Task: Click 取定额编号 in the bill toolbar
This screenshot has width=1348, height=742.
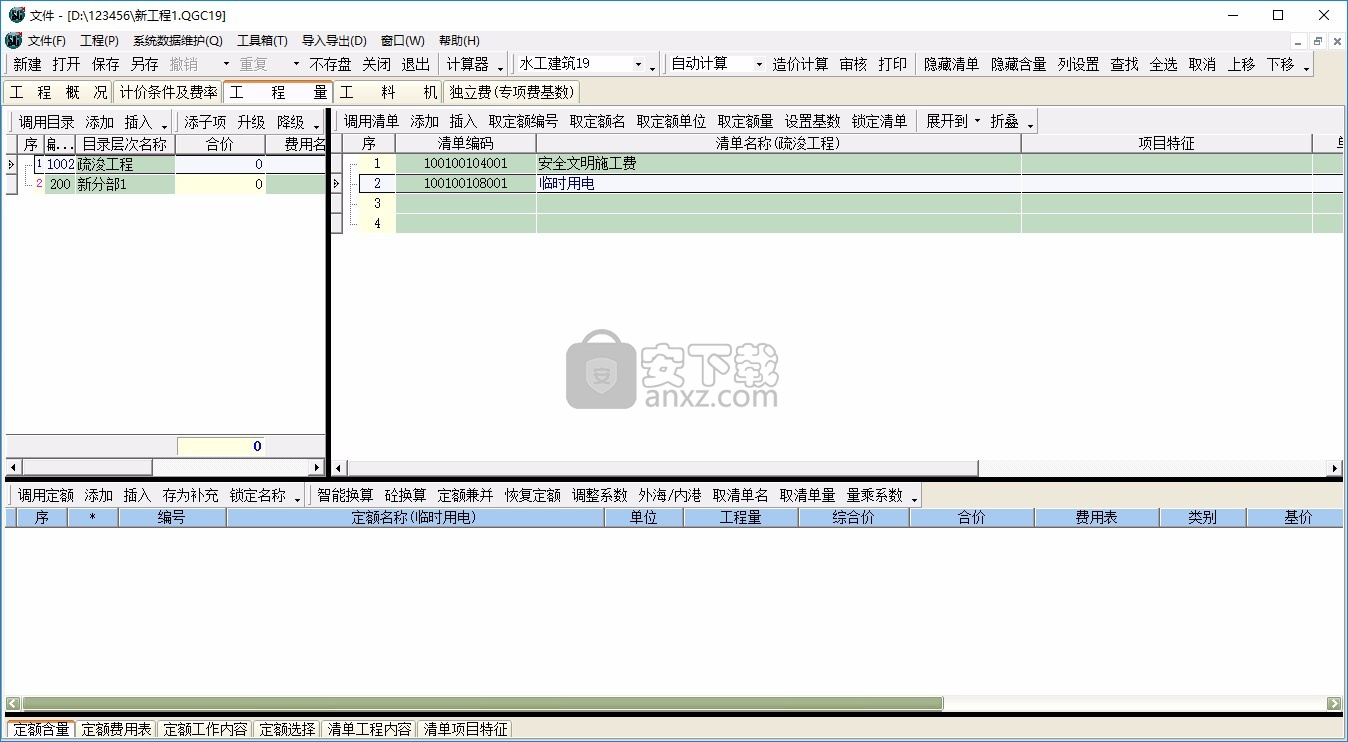Action: pos(523,121)
